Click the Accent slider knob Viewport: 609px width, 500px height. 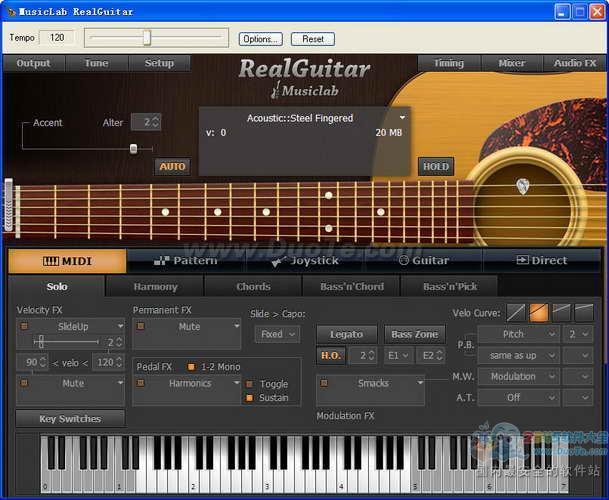click(x=133, y=148)
